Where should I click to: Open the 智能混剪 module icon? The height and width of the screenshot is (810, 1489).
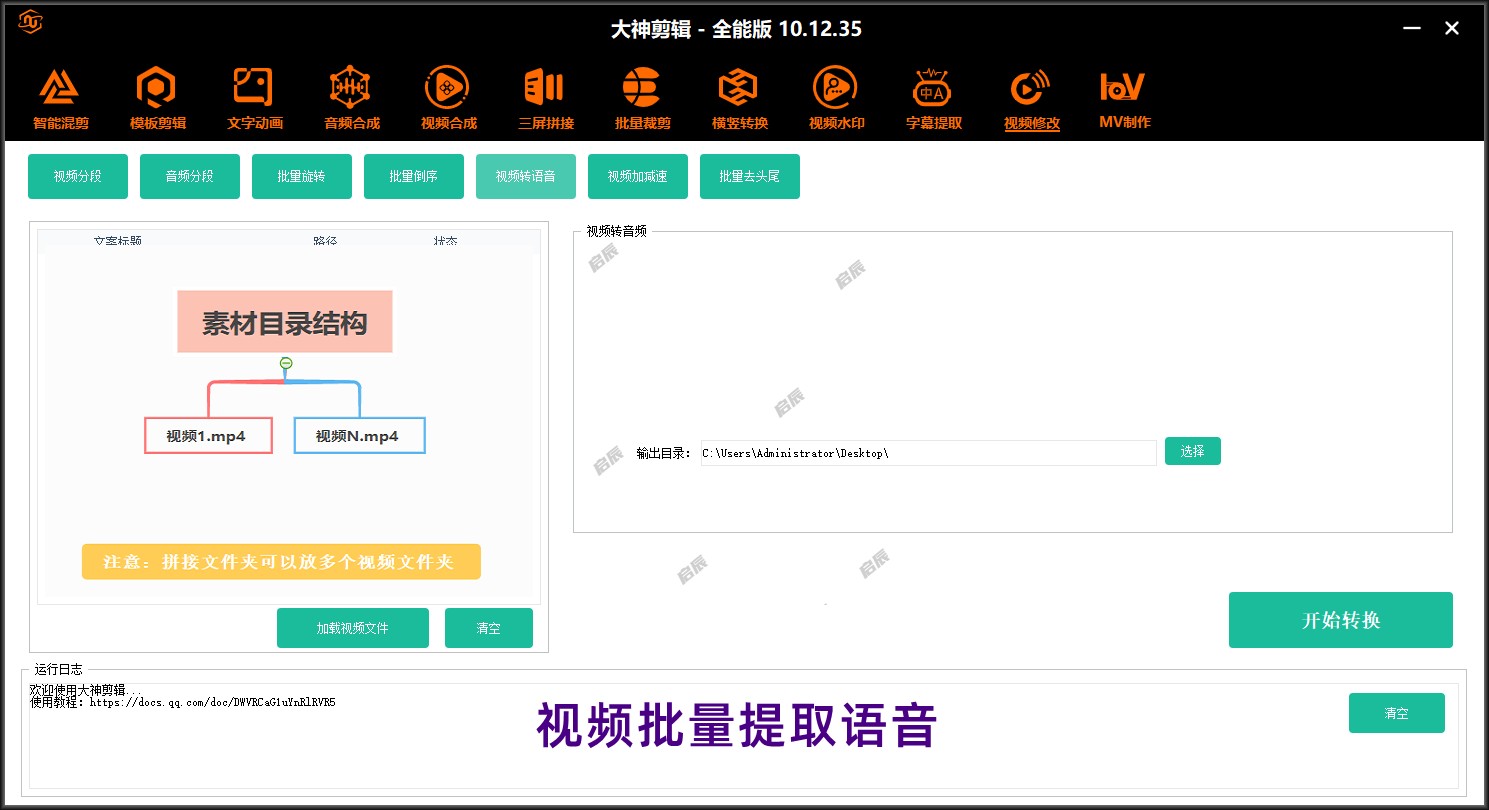[61, 99]
